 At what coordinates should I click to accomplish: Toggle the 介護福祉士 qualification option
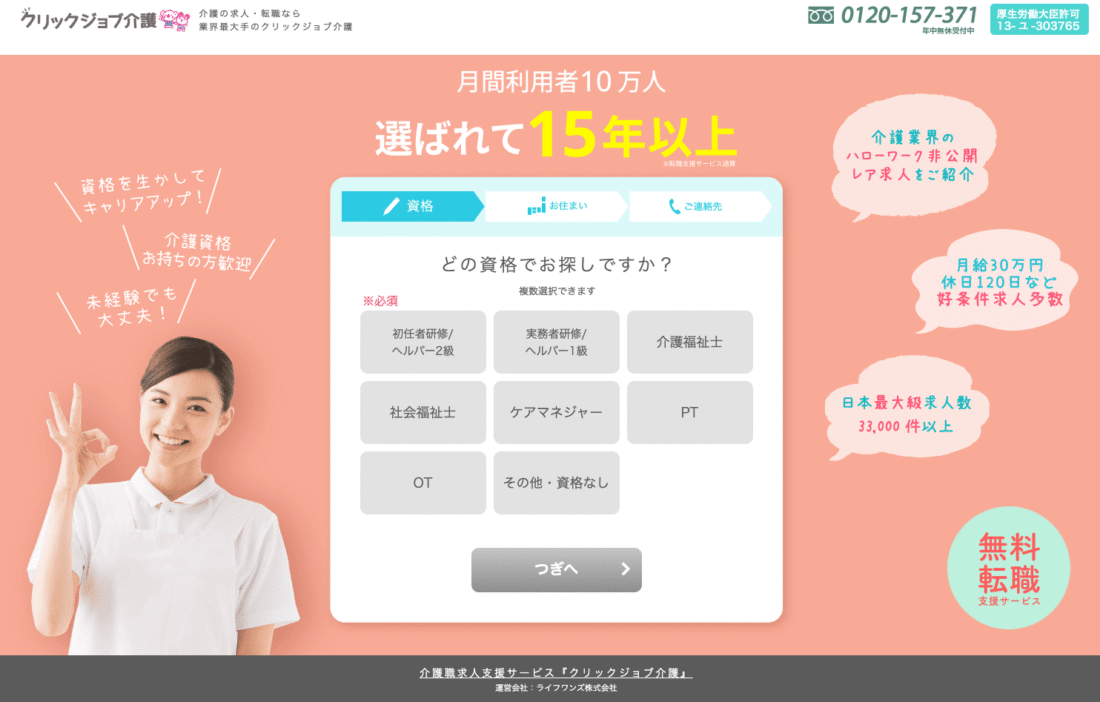click(690, 342)
